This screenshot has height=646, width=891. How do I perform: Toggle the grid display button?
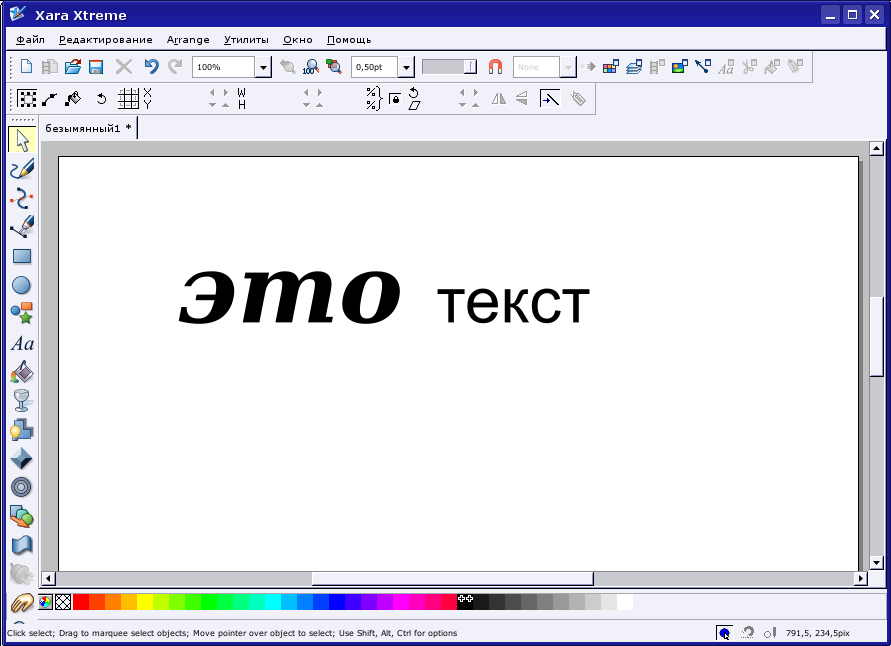pyautogui.click(x=128, y=98)
